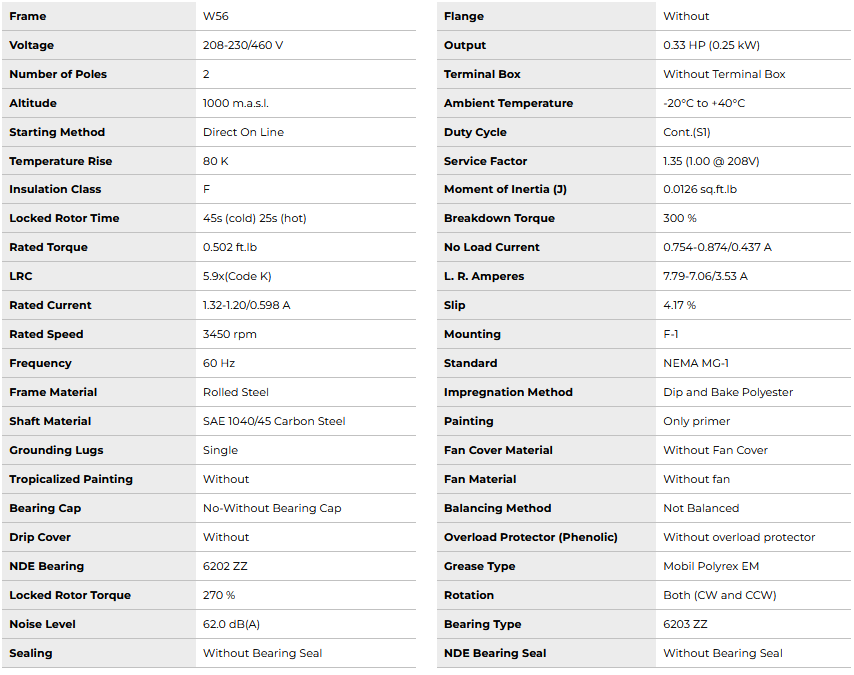Select the Rated Current value
The width and height of the screenshot is (854, 675).
point(246,305)
